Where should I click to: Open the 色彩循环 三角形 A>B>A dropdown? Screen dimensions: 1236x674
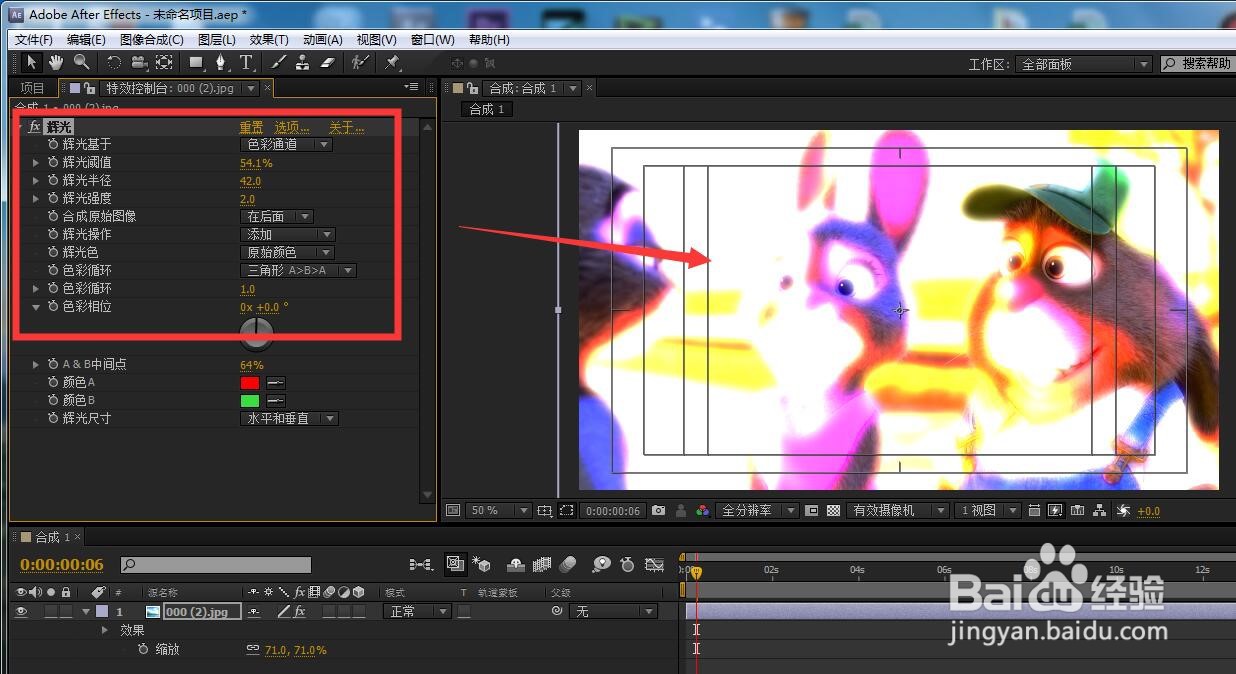[x=299, y=270]
